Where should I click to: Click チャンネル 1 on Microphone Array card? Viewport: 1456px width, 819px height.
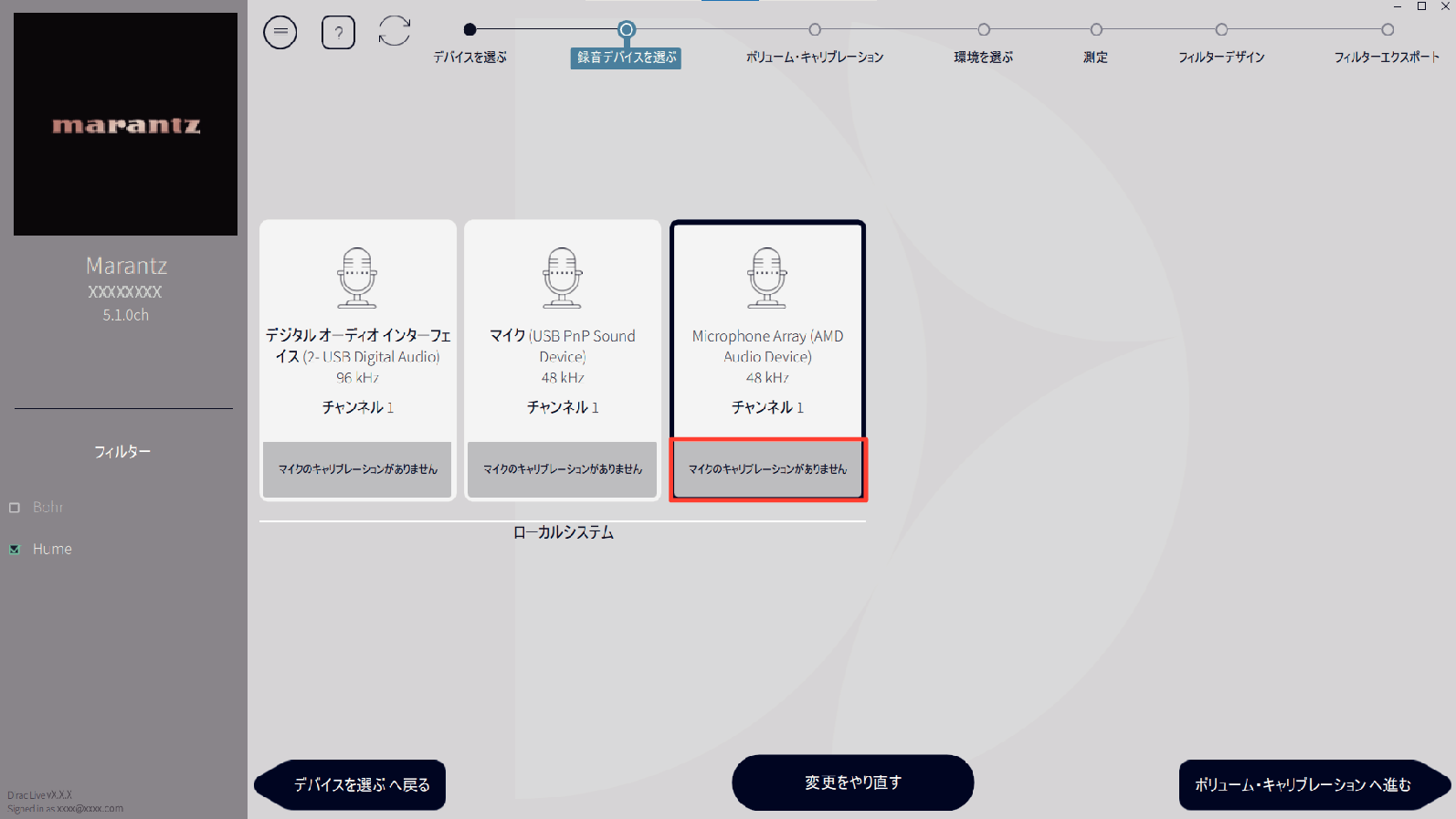pyautogui.click(x=767, y=407)
